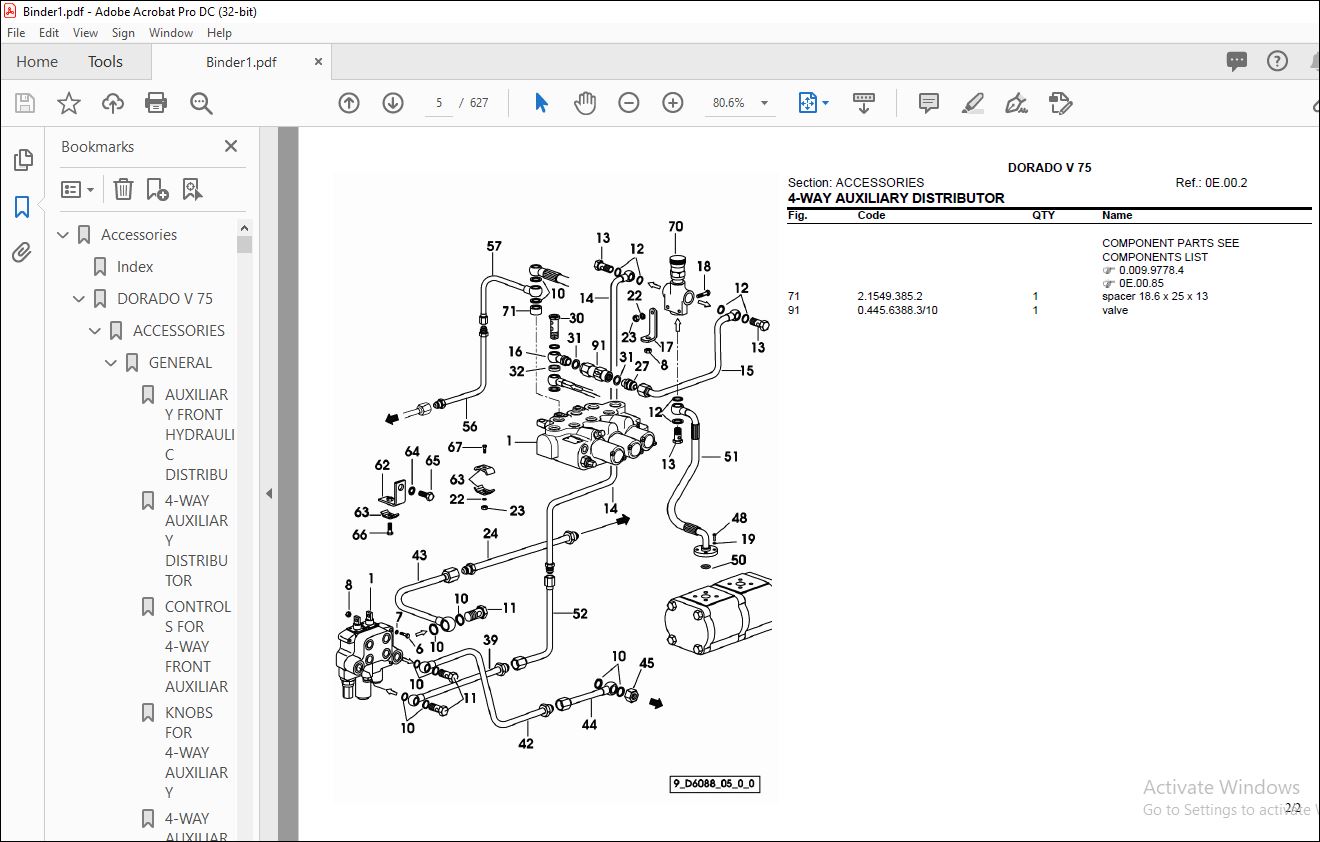Collapse the DORADO V 75 bookmark
The image size is (1320, 842).
click(80, 299)
